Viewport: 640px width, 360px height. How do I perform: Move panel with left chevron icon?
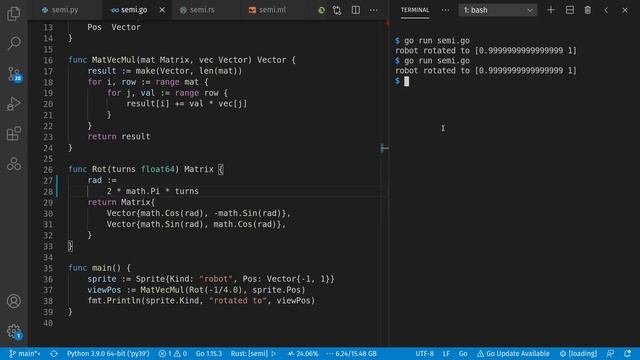click(606, 10)
